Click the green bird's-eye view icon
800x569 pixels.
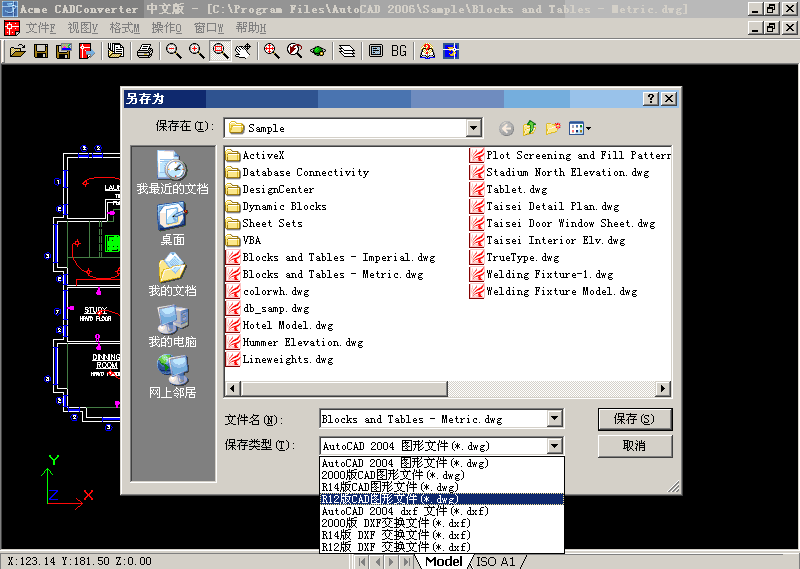(x=318, y=52)
